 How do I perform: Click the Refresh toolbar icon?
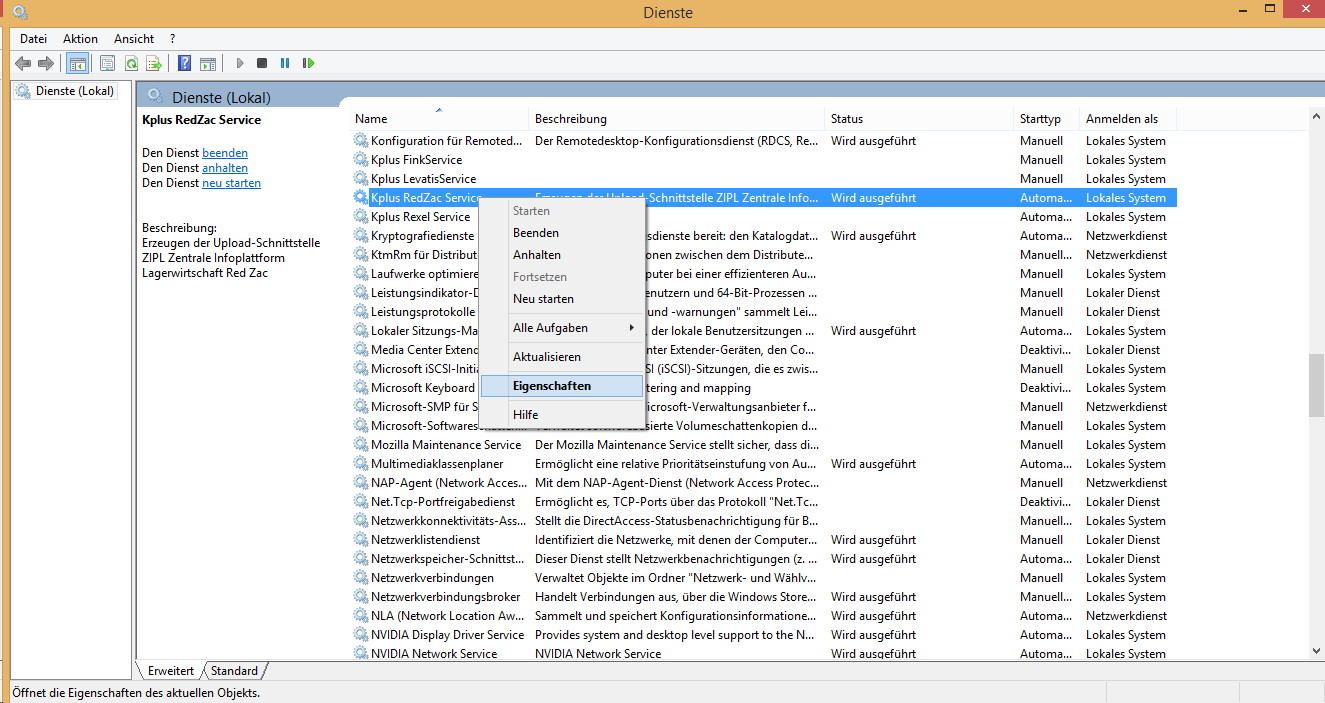click(131, 63)
